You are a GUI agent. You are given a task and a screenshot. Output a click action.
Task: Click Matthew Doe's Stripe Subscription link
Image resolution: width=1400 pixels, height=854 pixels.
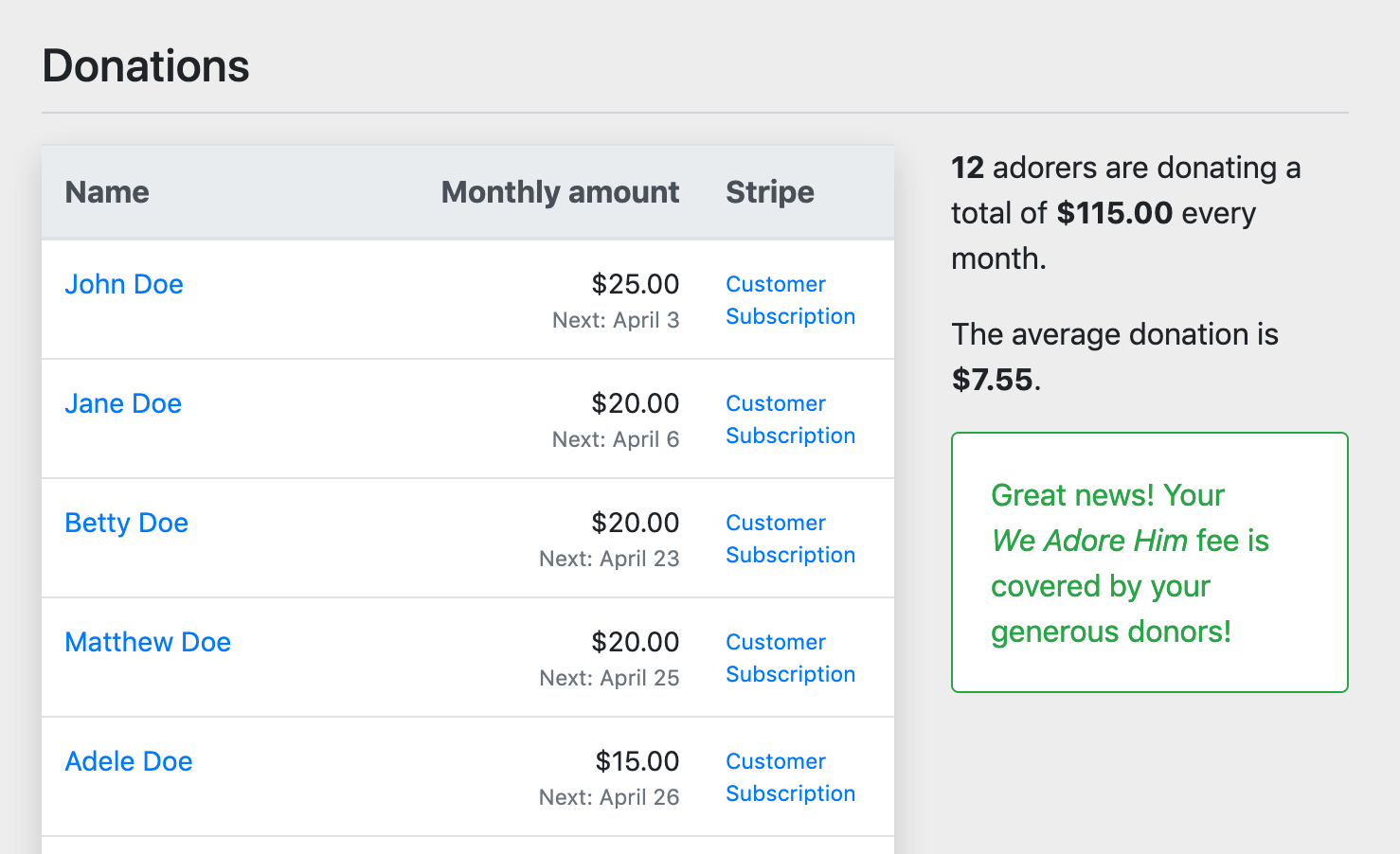tap(790, 674)
